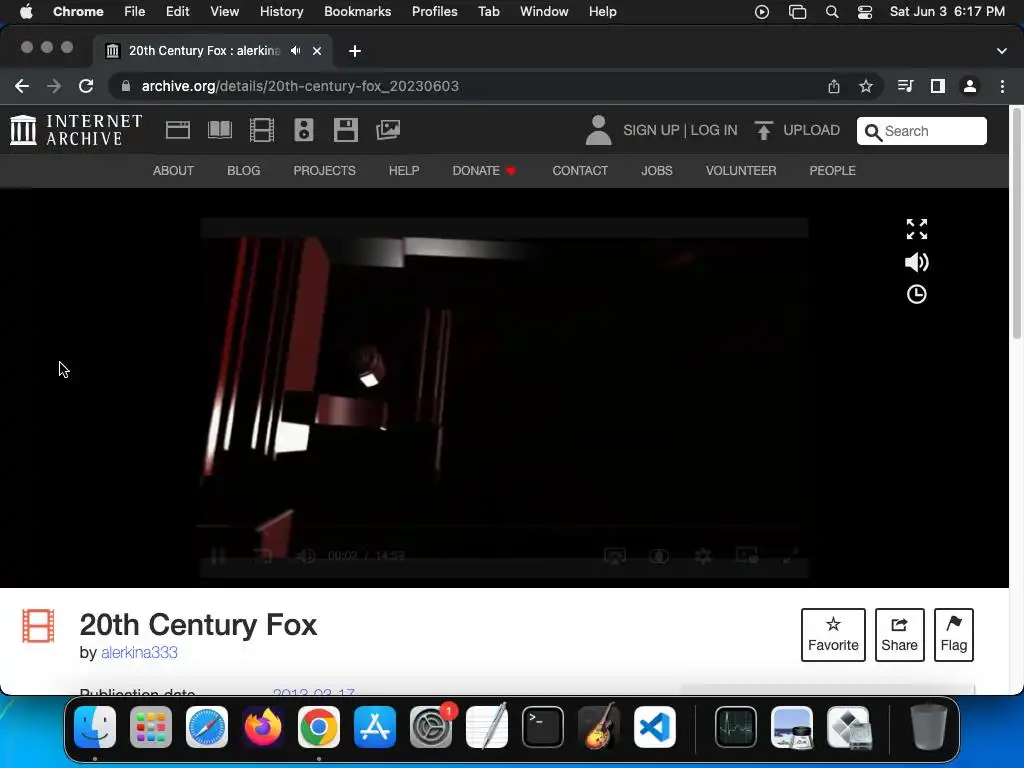
Task: Enter theater mode with the expand arrows icon
Action: coord(917,229)
